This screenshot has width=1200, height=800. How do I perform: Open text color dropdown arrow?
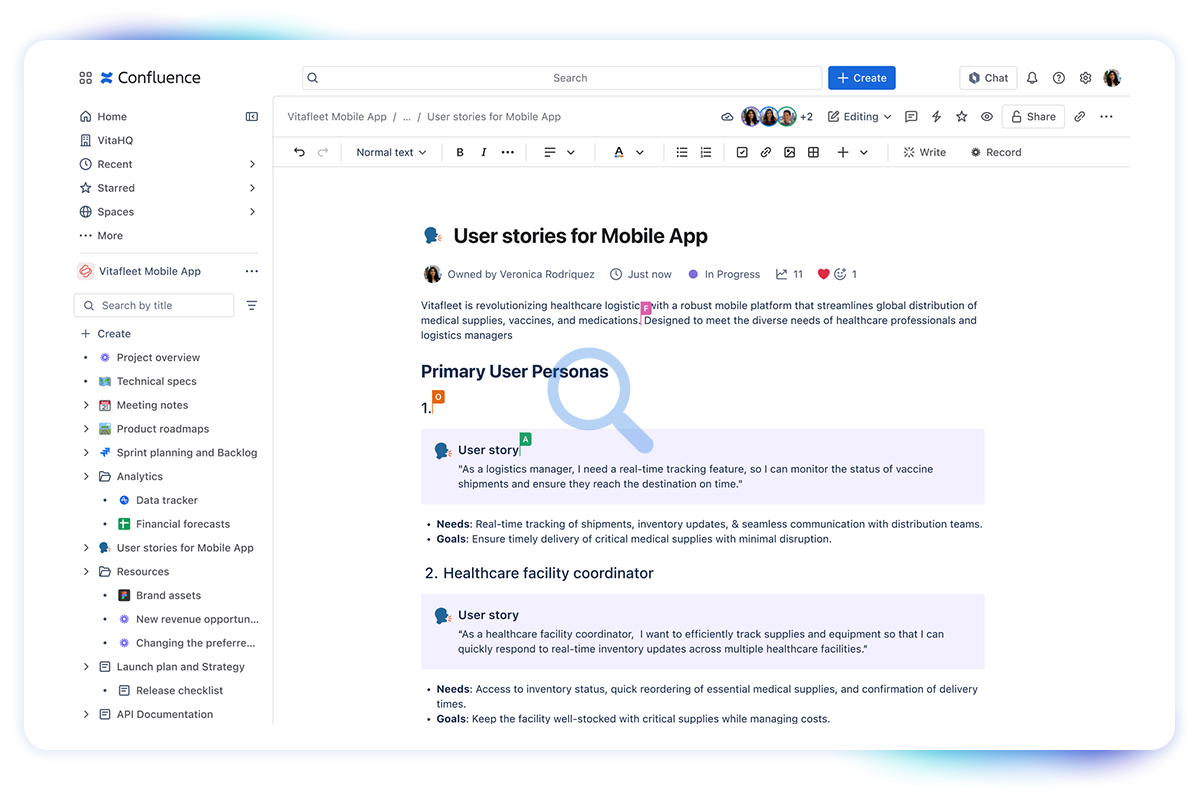pyautogui.click(x=640, y=153)
